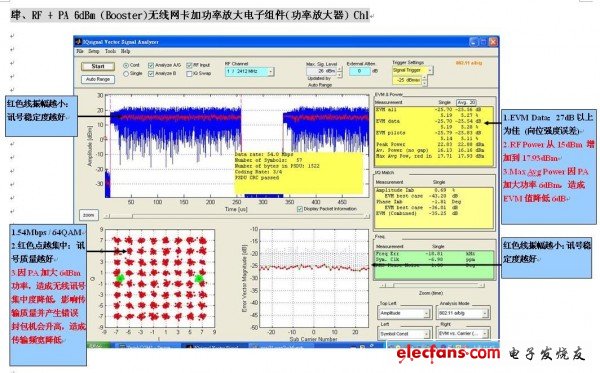Decrease trigger level with down arrow
The image size is (600, 373).
point(425,82)
